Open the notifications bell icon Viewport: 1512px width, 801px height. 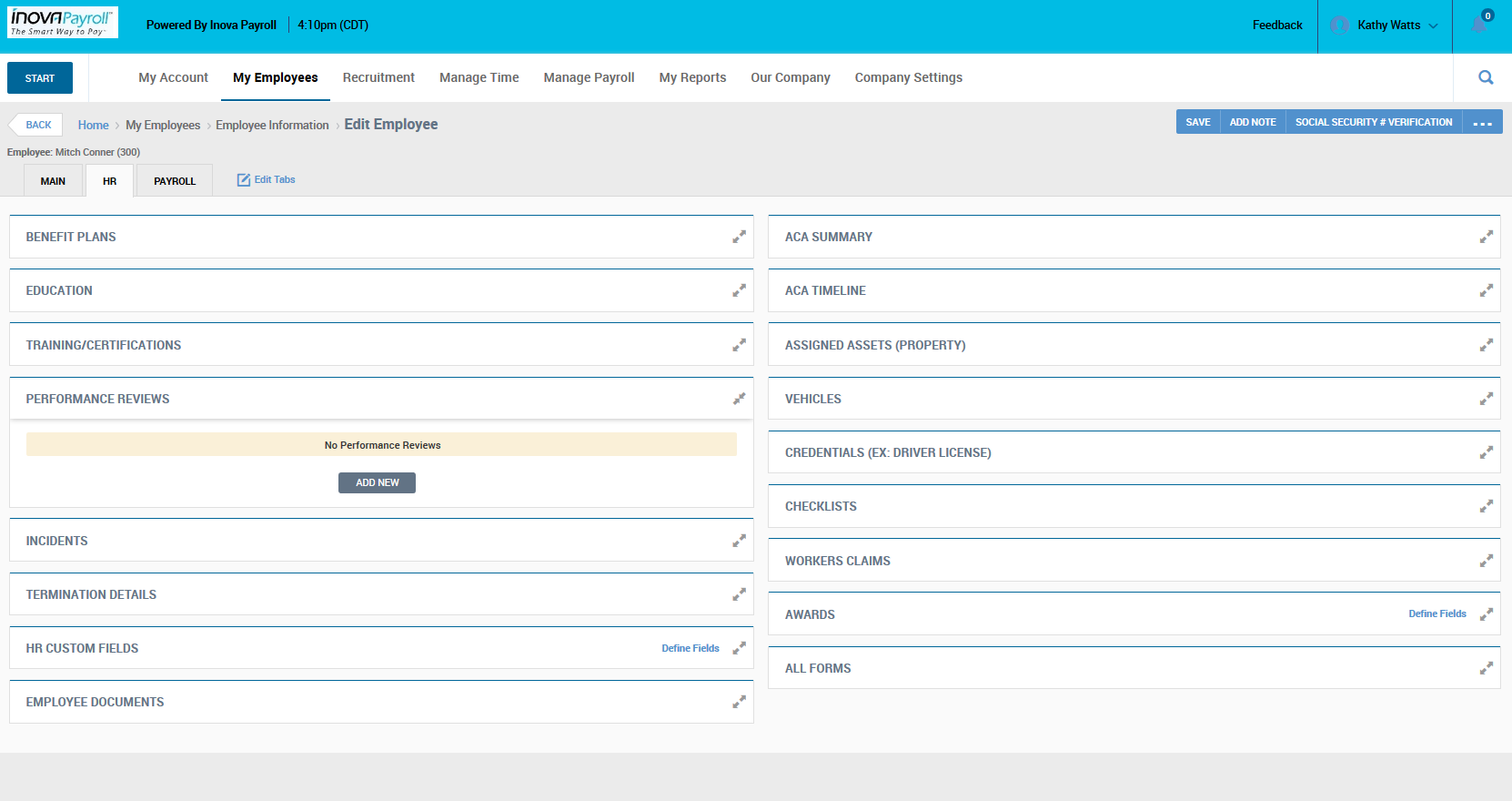pyautogui.click(x=1479, y=25)
